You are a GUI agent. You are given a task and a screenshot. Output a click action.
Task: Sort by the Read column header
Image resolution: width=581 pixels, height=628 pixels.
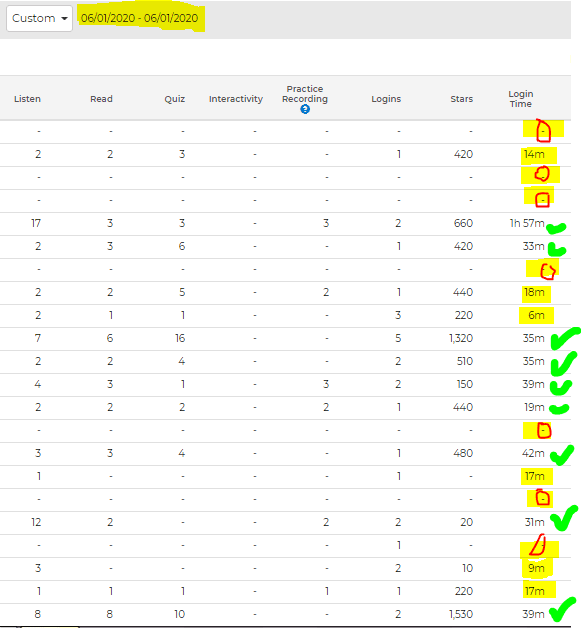coord(101,99)
